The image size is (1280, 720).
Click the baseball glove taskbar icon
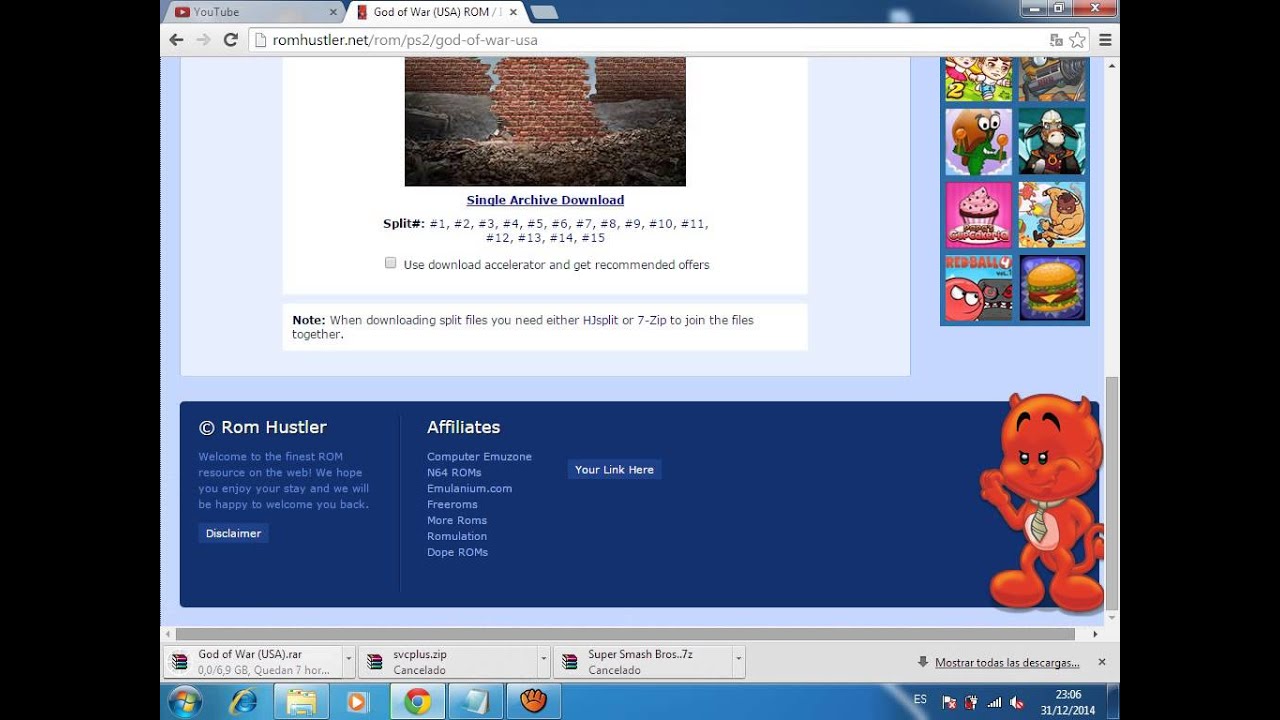[x=534, y=702]
